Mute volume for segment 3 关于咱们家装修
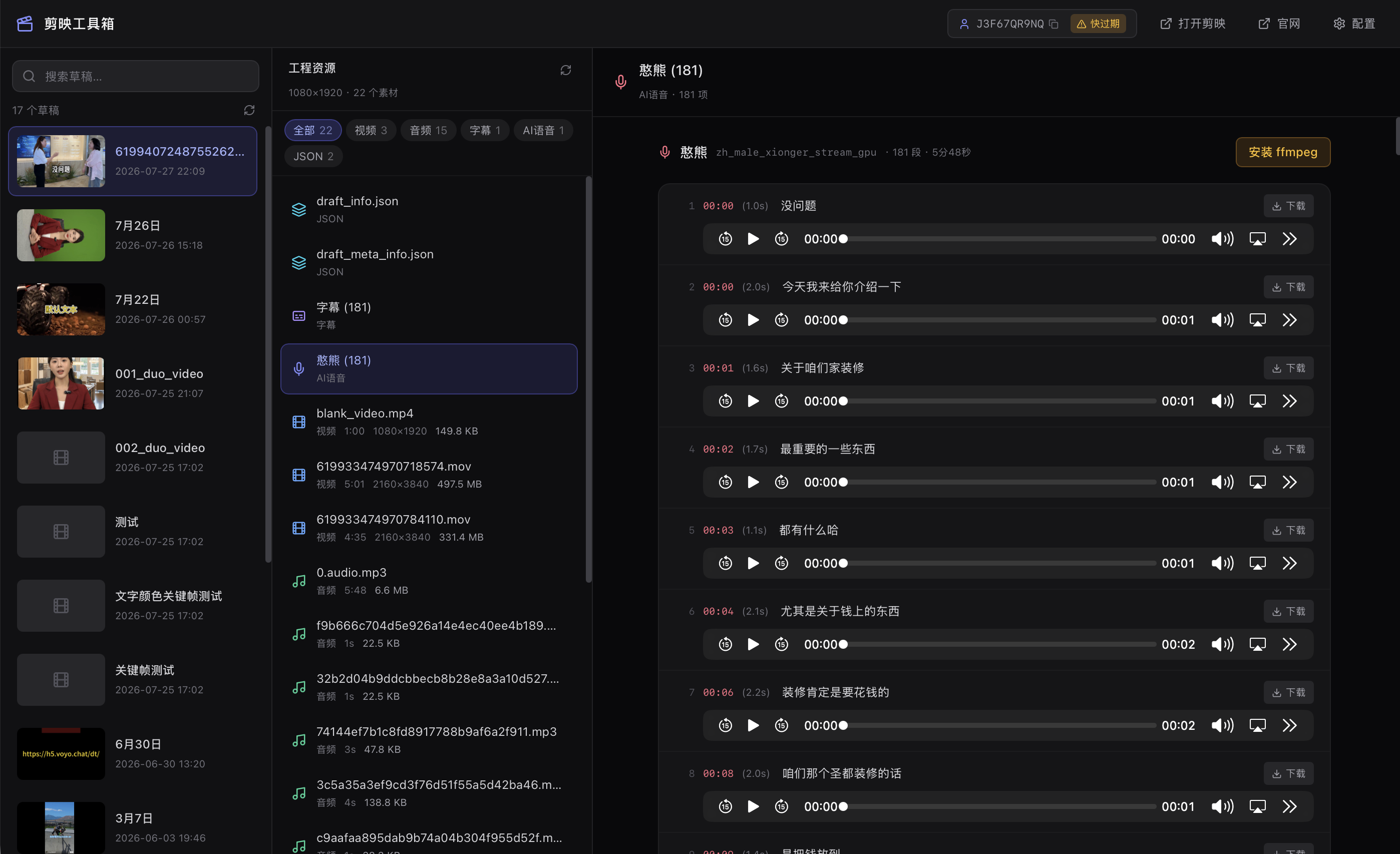 tap(1222, 401)
